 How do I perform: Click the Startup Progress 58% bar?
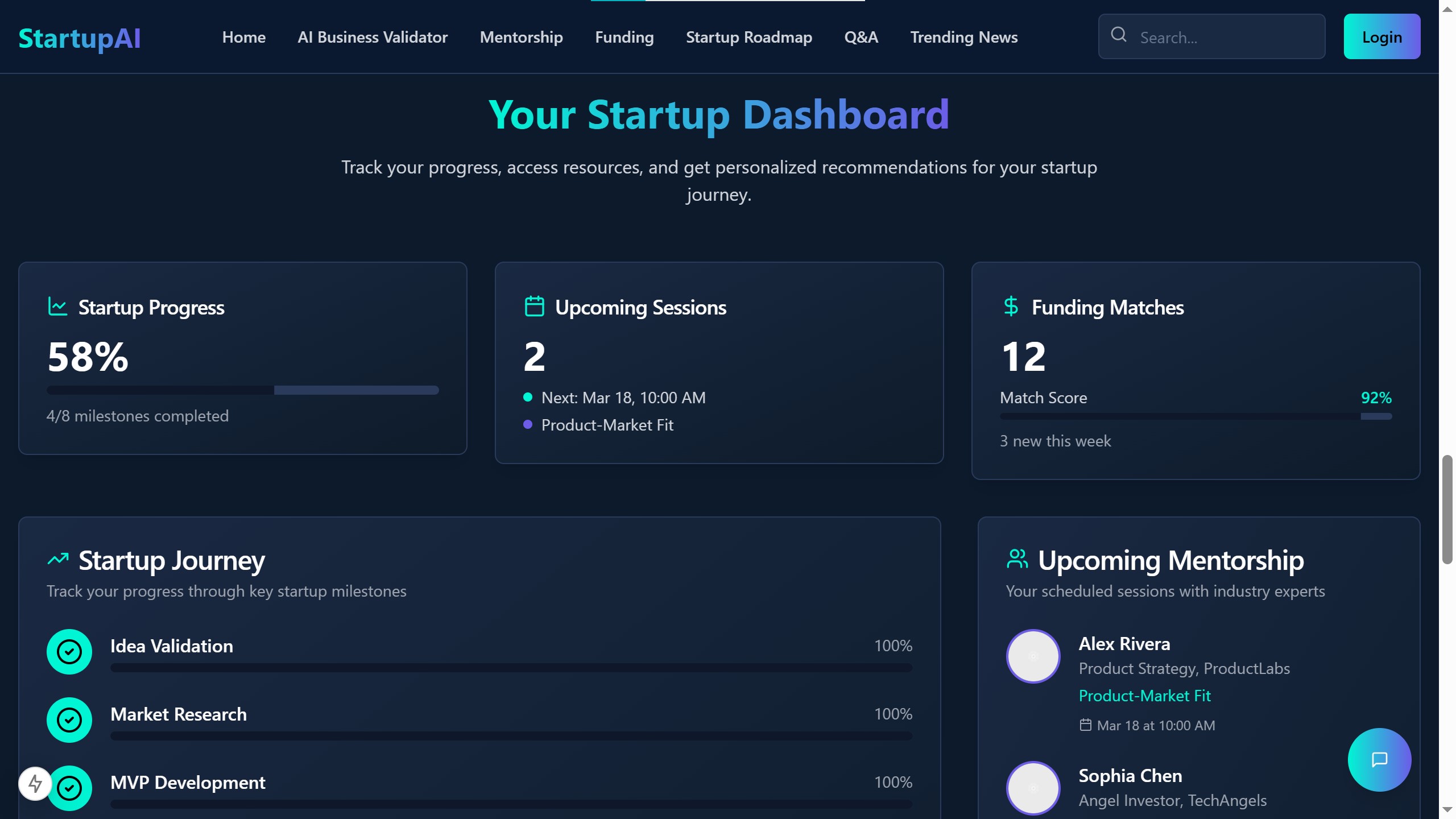[243, 390]
